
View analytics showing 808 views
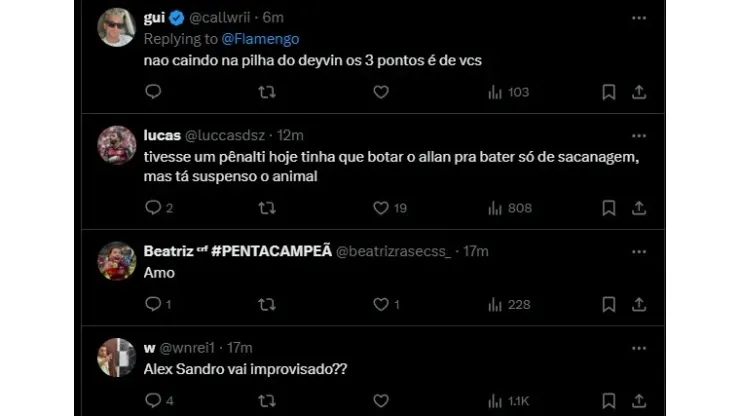(x=508, y=208)
